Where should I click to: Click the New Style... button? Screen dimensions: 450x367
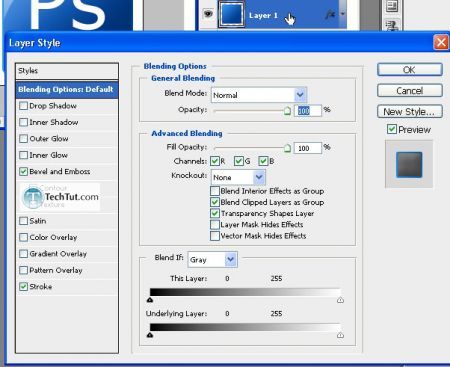coord(410,112)
